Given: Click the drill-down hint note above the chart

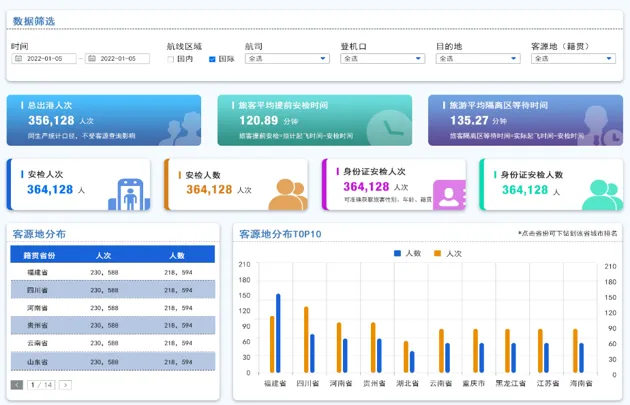Looking at the screenshot, I should [567, 233].
